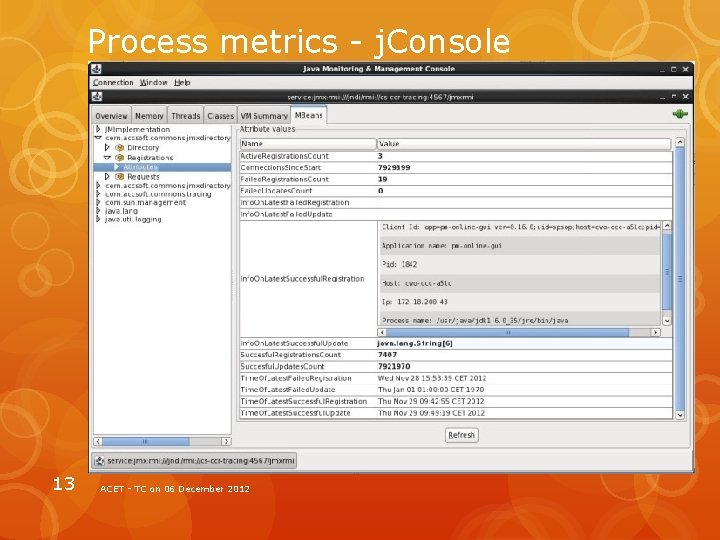
Task: Click the MBean tree scroll left arrow
Action: pyautogui.click(x=98, y=441)
